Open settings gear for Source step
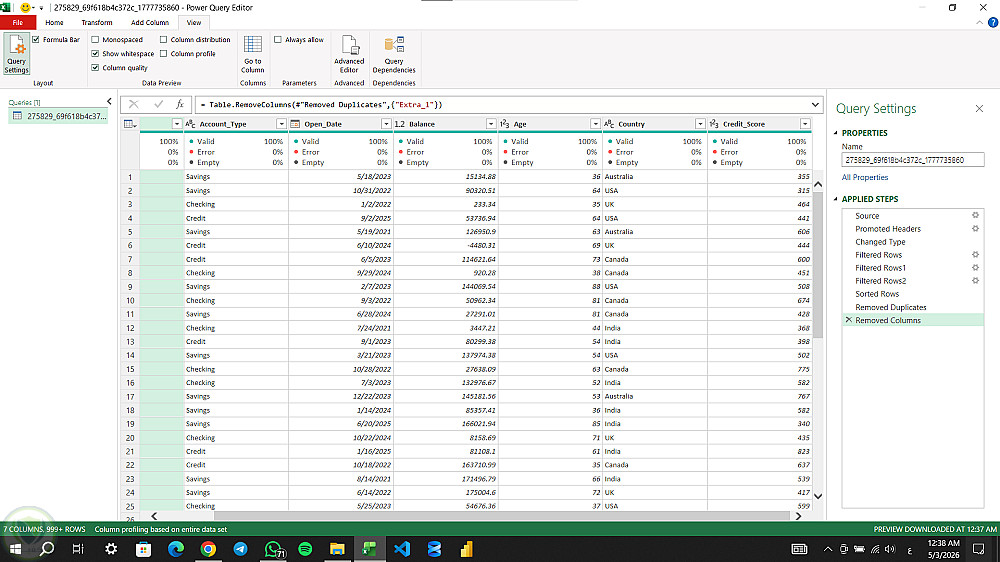 [x=975, y=216]
